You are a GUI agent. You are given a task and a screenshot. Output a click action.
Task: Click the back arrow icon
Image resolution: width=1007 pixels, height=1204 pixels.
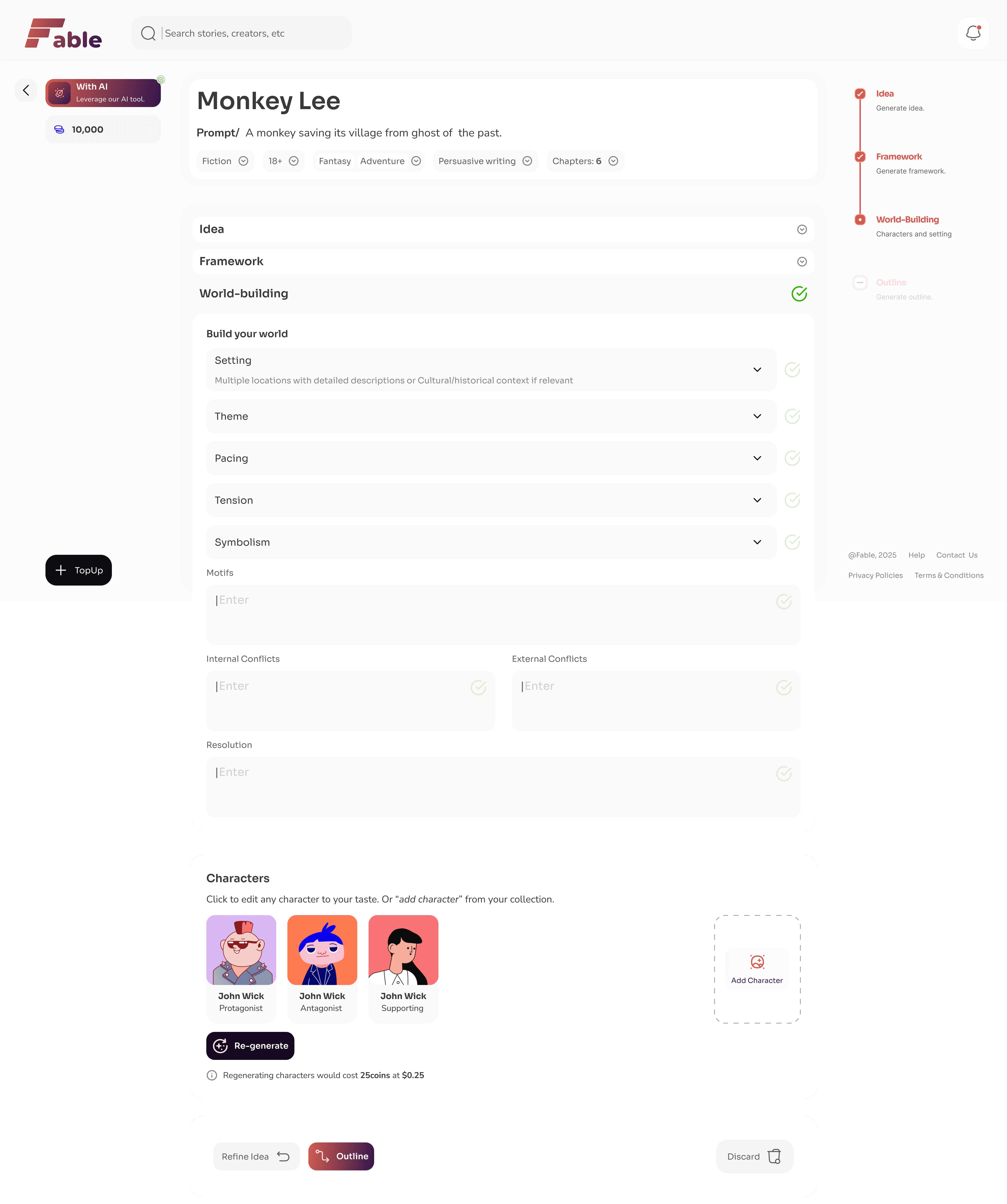pyautogui.click(x=26, y=90)
